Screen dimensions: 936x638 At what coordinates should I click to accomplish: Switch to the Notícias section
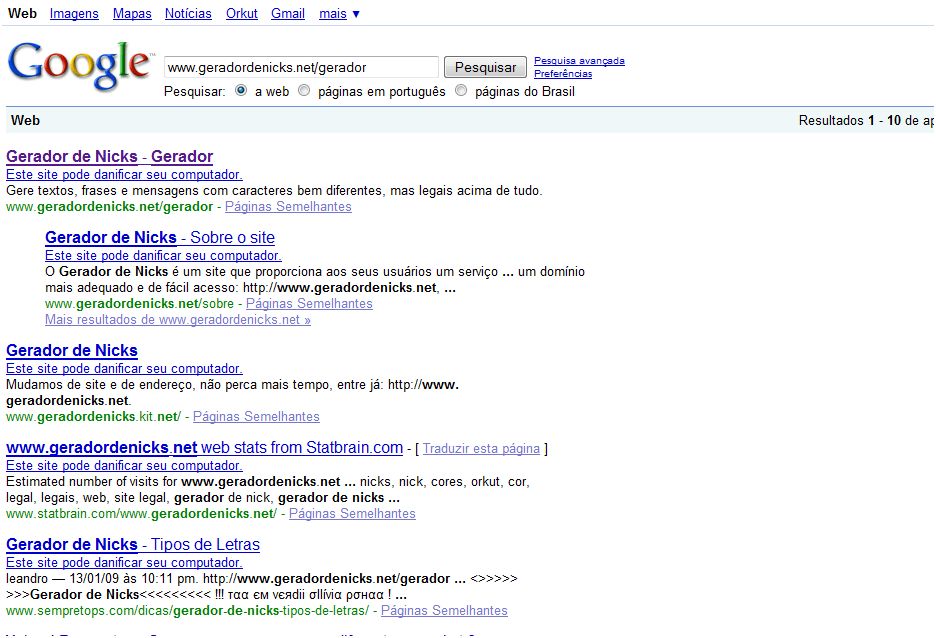click(187, 13)
